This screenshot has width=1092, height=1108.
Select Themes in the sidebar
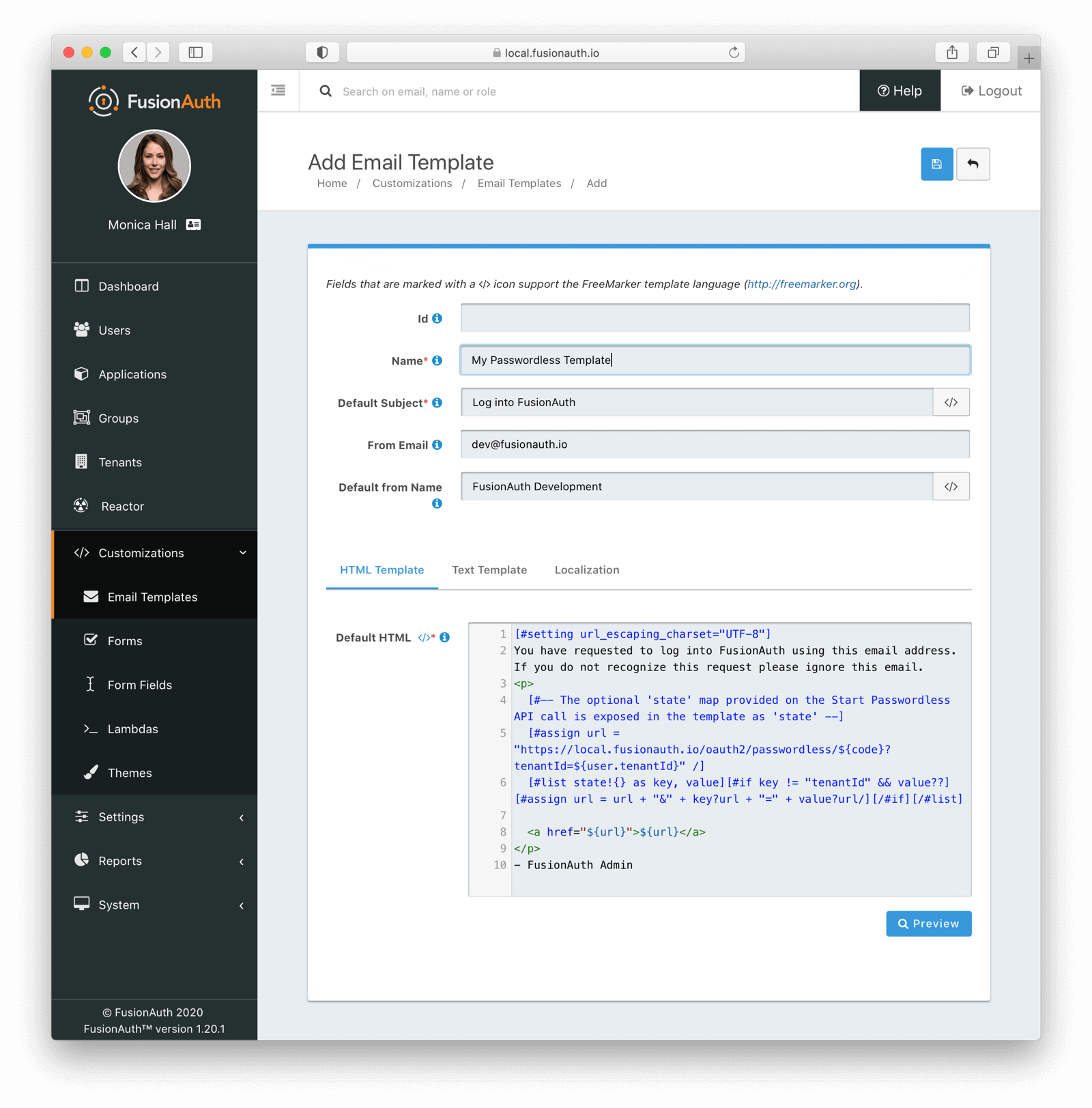coord(154,773)
